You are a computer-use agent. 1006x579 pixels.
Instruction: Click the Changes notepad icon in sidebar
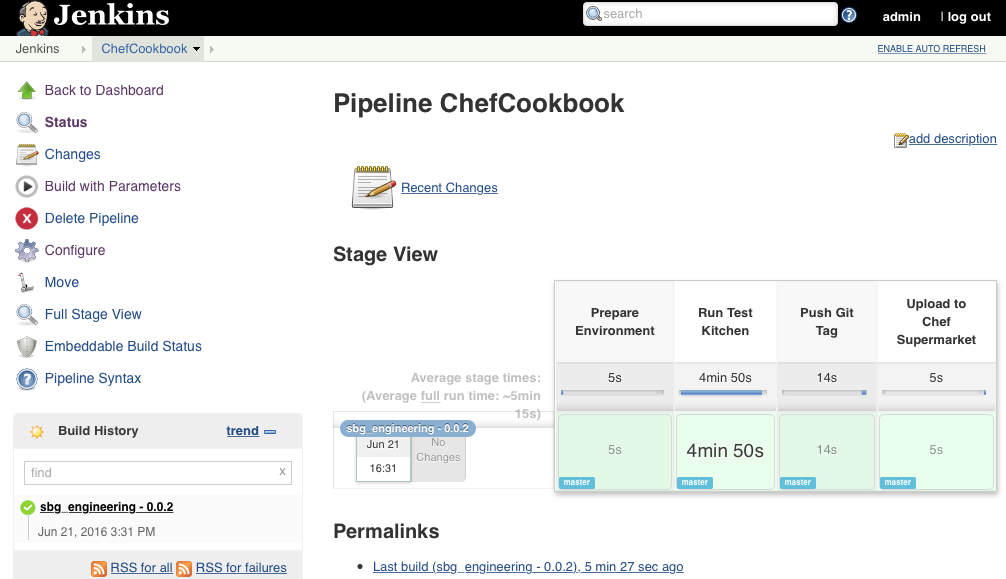pyautogui.click(x=26, y=154)
